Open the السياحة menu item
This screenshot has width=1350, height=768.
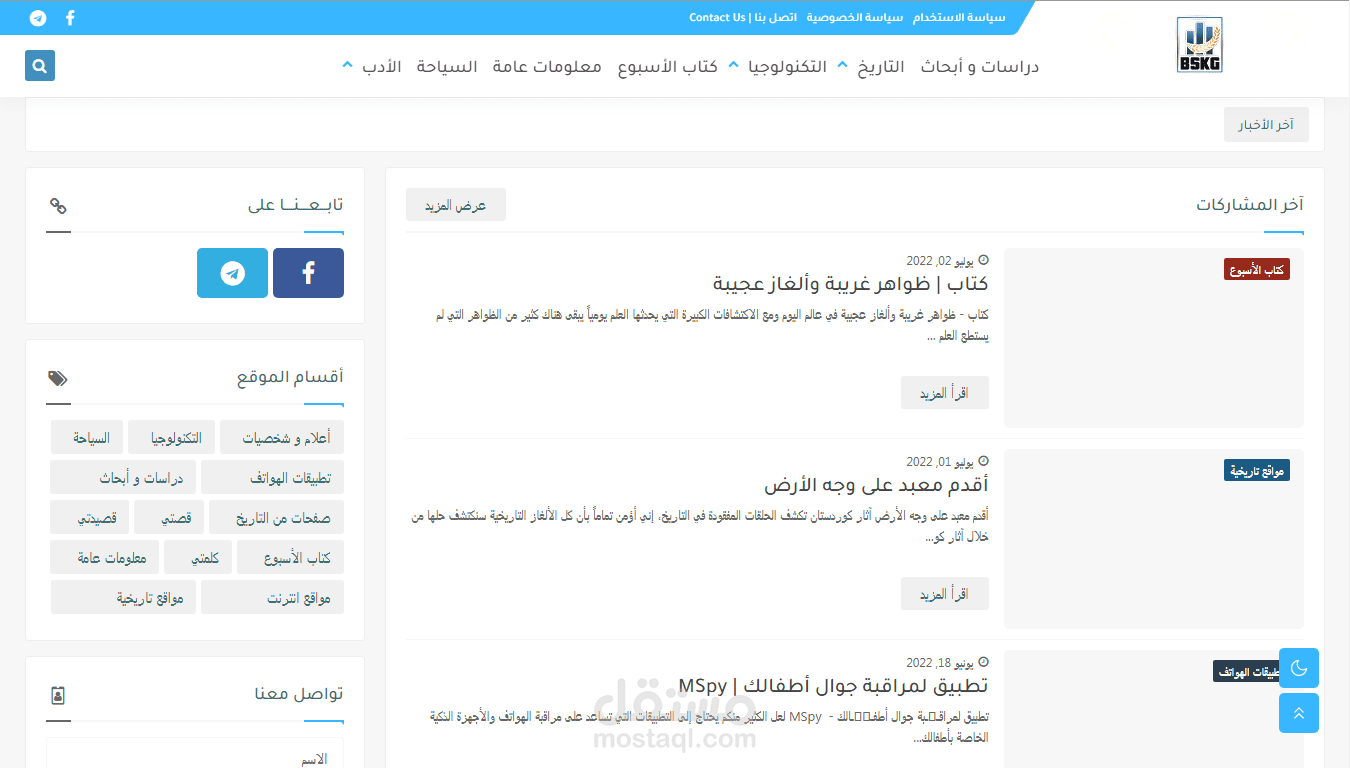coord(447,67)
